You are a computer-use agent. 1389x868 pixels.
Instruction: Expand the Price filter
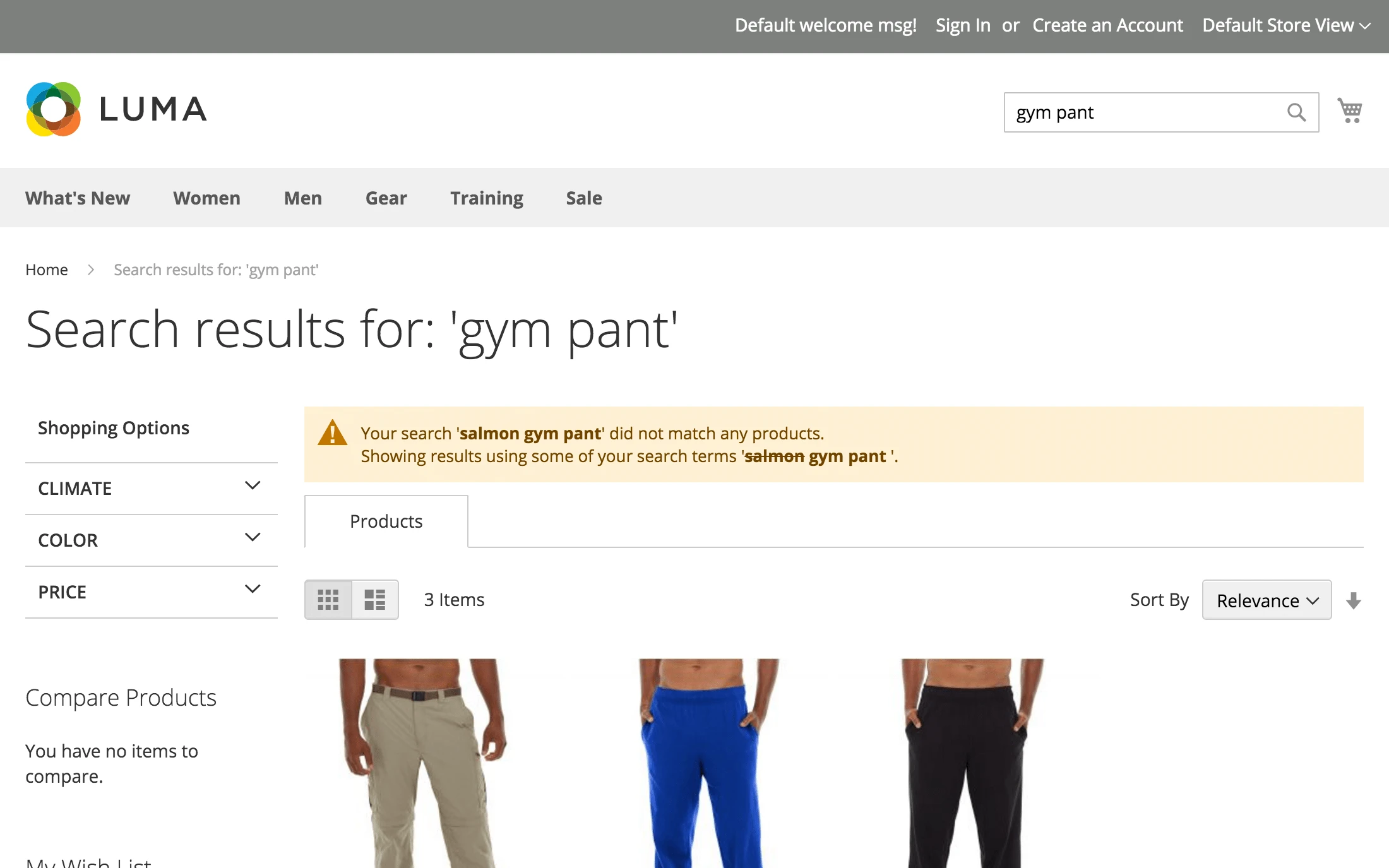pyautogui.click(x=152, y=592)
